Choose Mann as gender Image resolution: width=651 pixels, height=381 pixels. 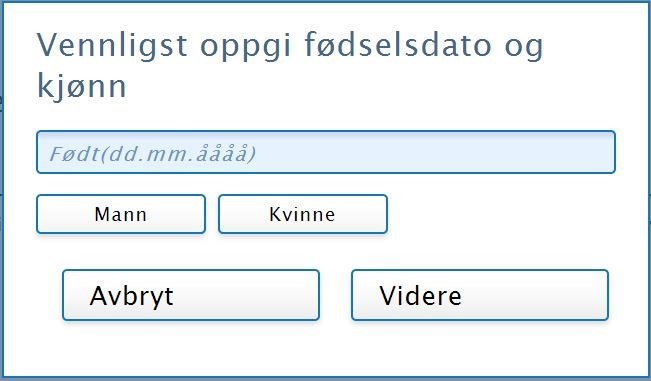tap(121, 214)
